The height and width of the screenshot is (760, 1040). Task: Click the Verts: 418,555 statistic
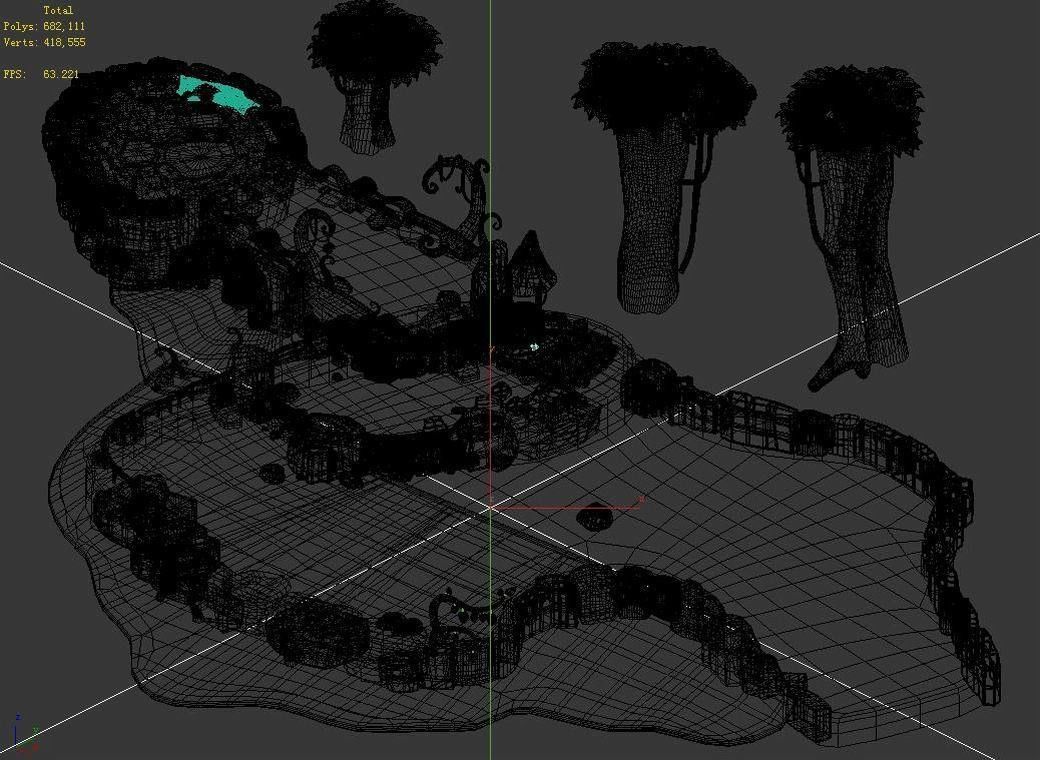point(44,42)
